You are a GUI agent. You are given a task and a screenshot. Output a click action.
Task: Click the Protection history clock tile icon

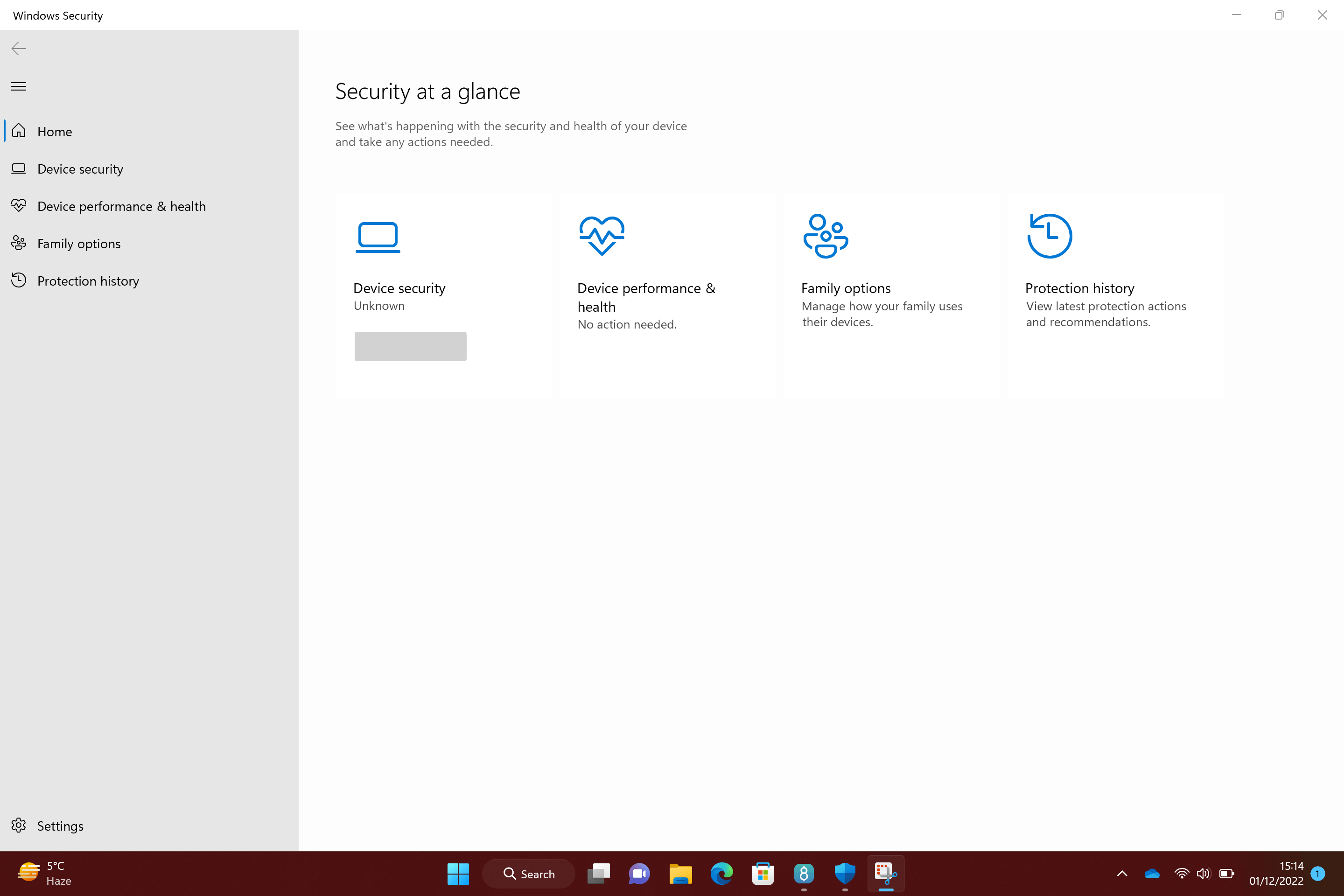(1050, 236)
